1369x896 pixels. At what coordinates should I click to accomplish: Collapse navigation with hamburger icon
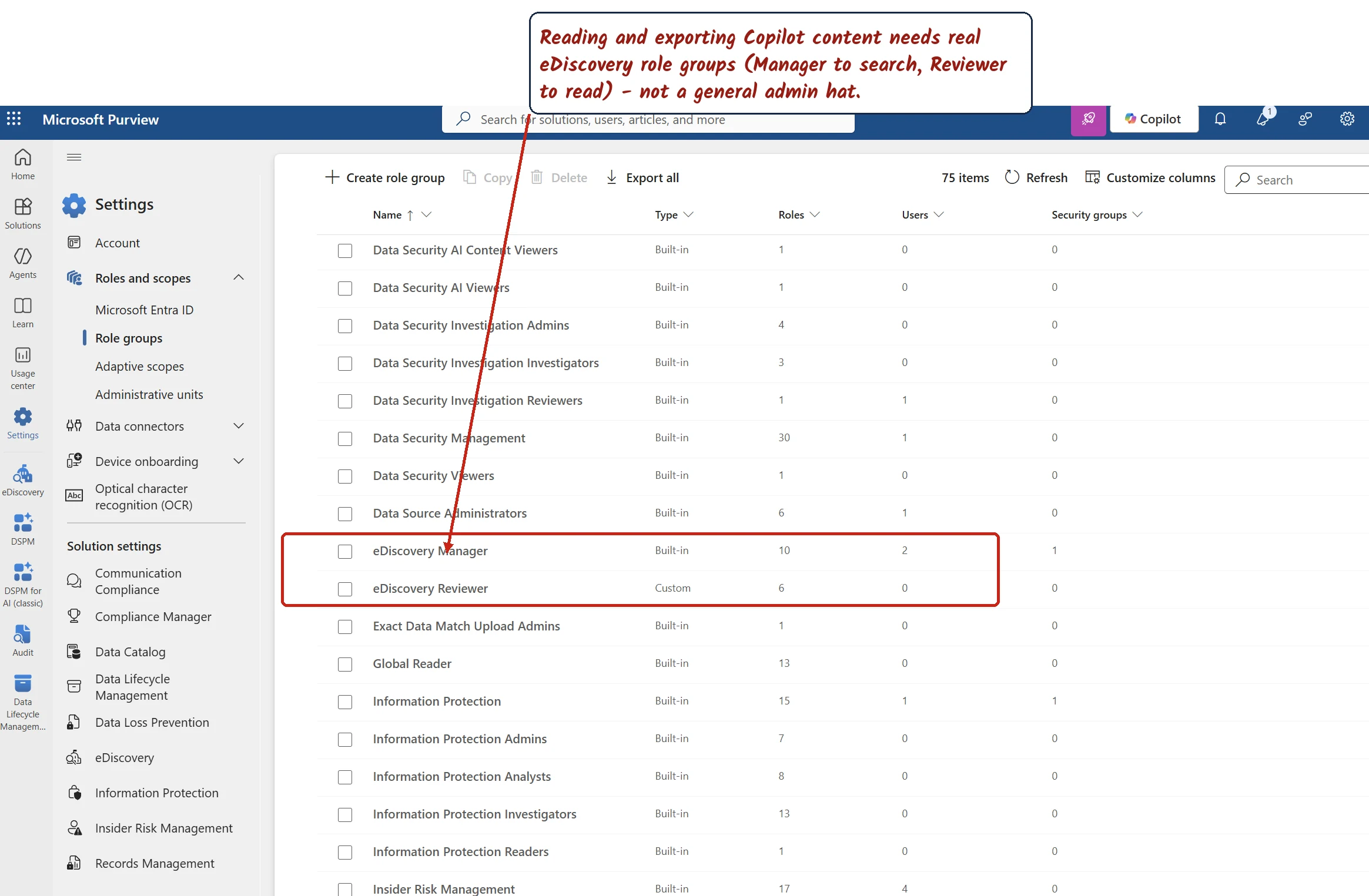74,157
